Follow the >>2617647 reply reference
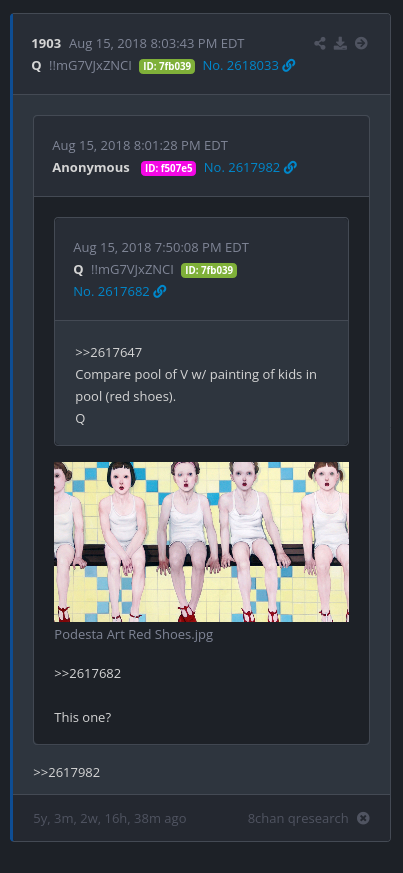Image resolution: width=403 pixels, height=873 pixels. pyautogui.click(x=109, y=352)
